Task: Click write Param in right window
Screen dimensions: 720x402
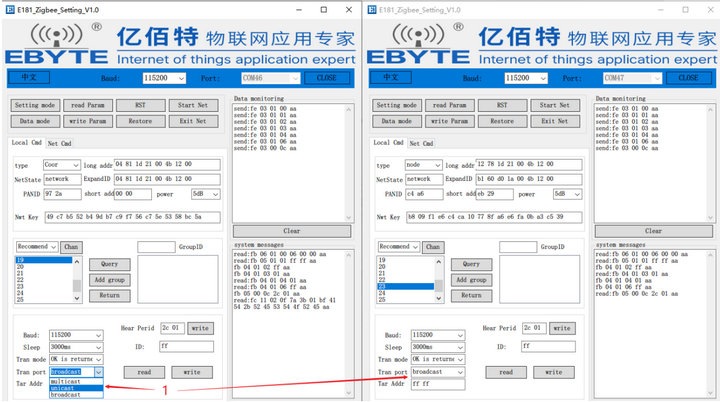Action: [450, 121]
